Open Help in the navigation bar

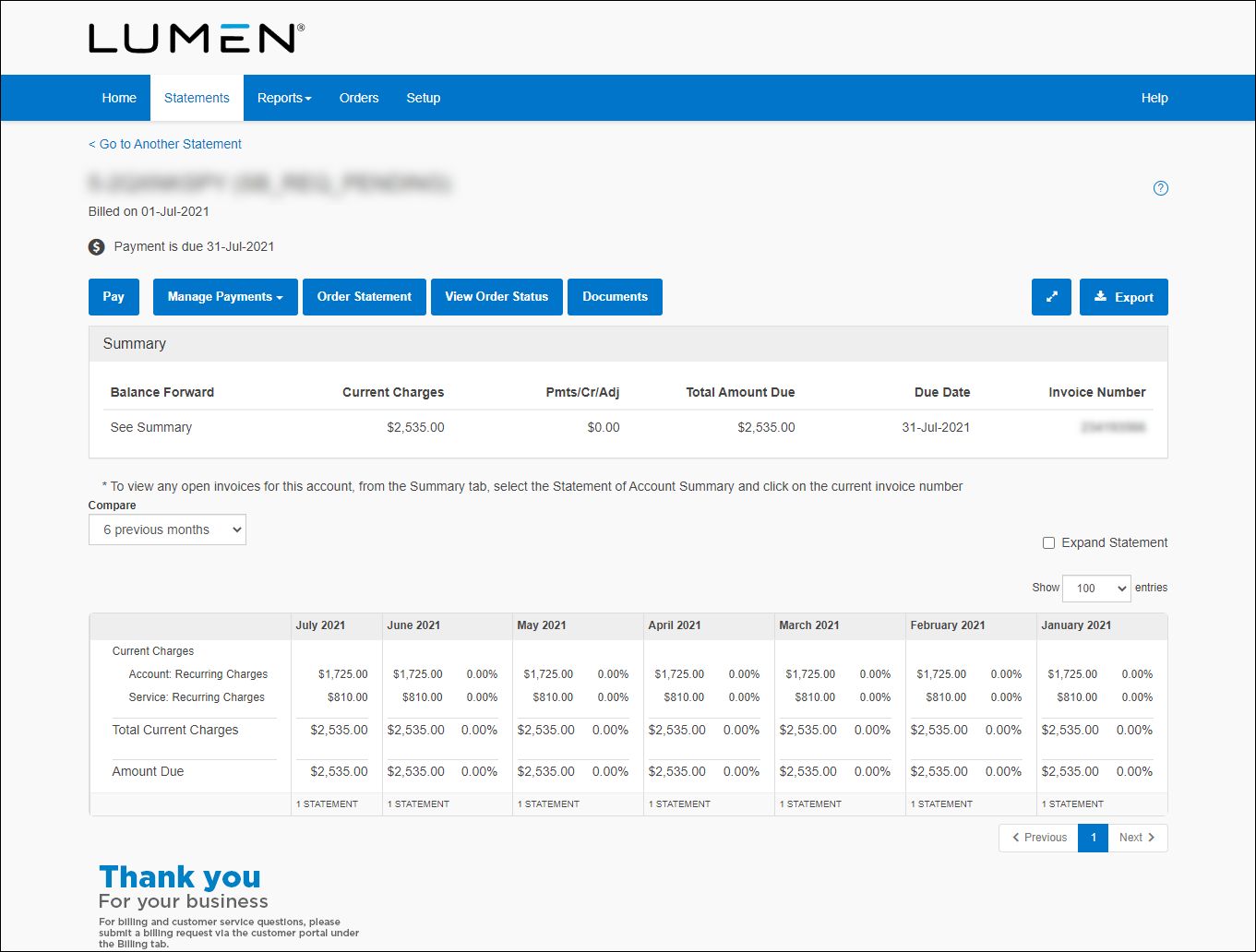point(1154,98)
